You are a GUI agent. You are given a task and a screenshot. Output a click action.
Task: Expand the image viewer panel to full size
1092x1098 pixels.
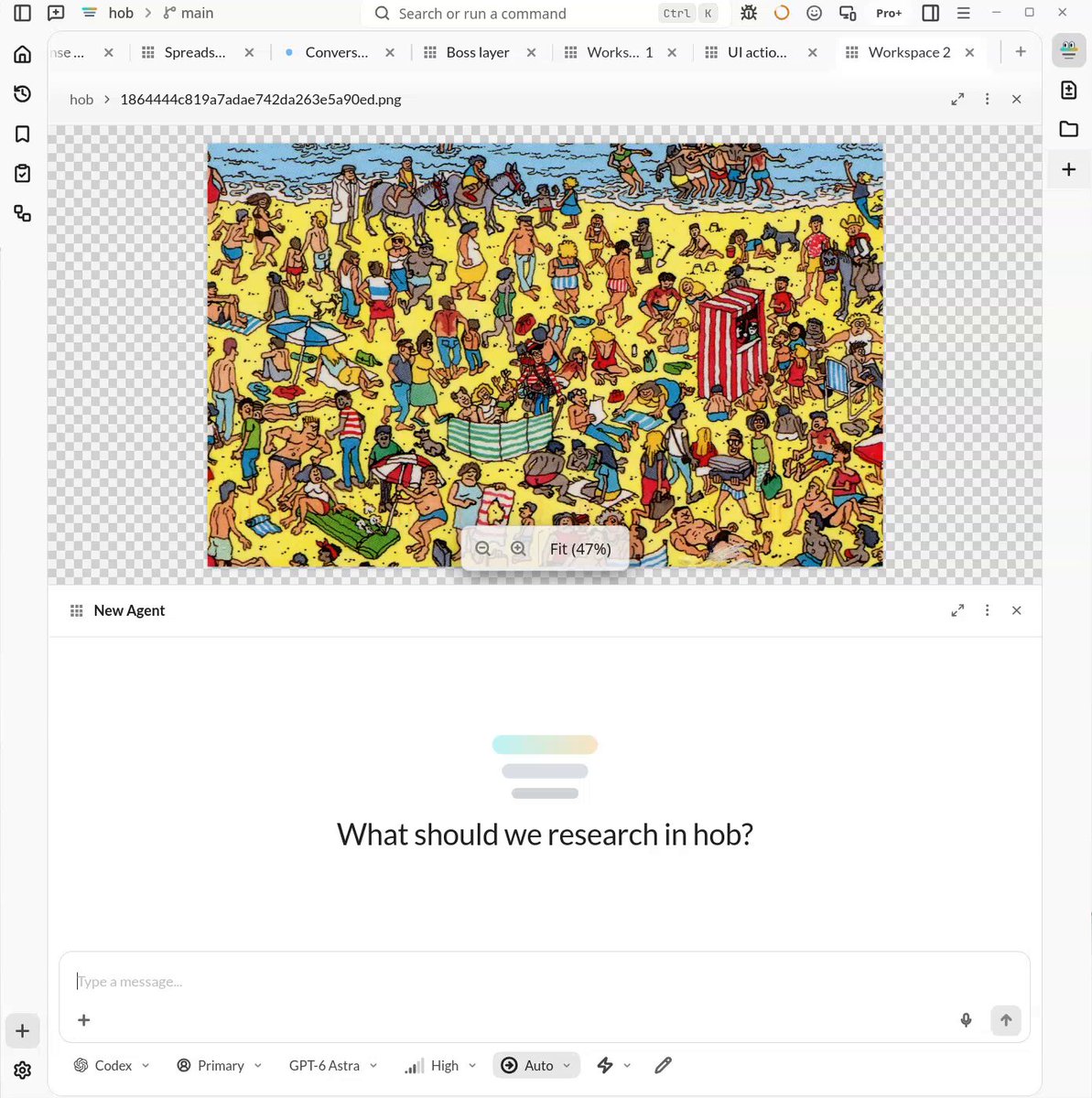[x=957, y=99]
